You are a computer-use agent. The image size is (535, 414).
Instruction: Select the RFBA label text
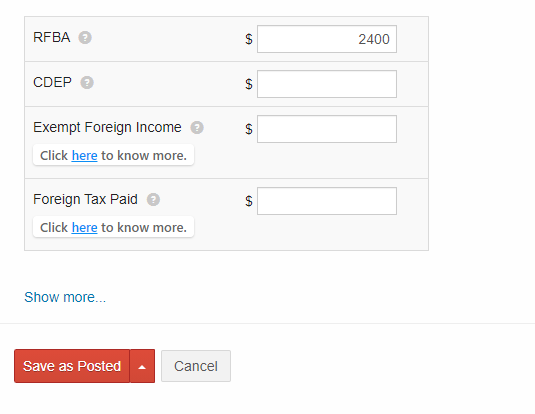click(x=52, y=37)
